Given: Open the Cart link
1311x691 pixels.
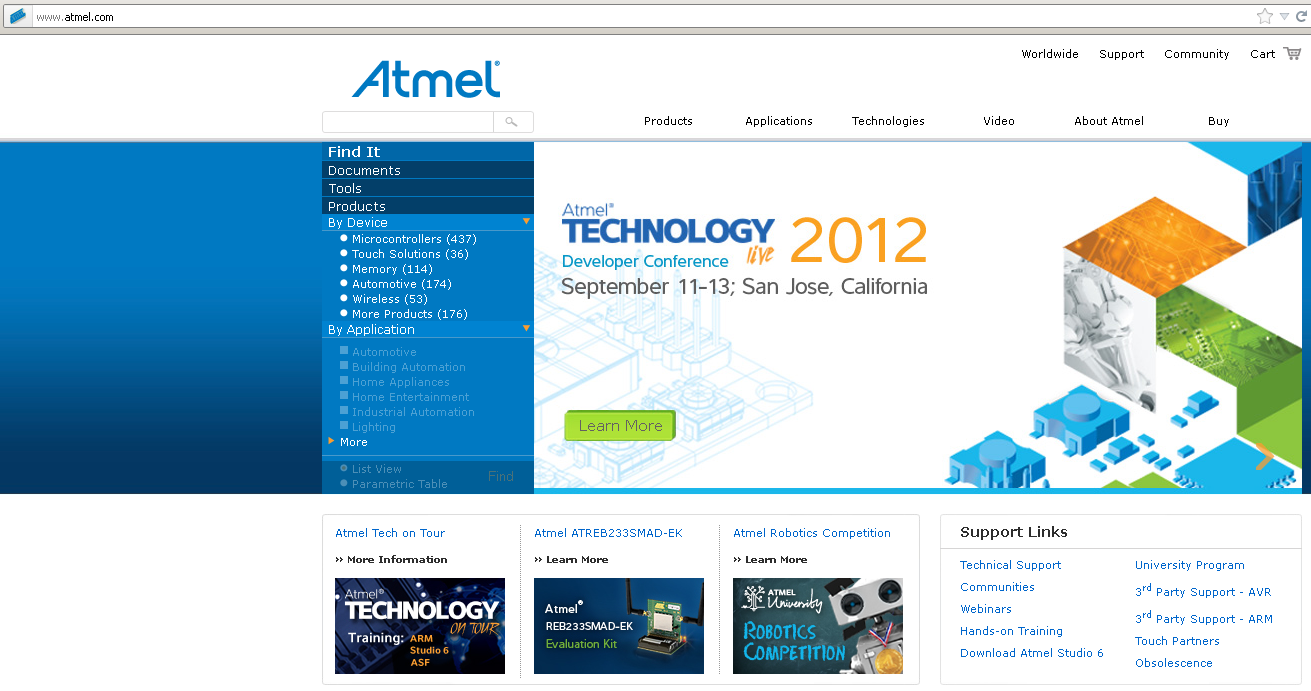Looking at the screenshot, I should pos(1262,54).
